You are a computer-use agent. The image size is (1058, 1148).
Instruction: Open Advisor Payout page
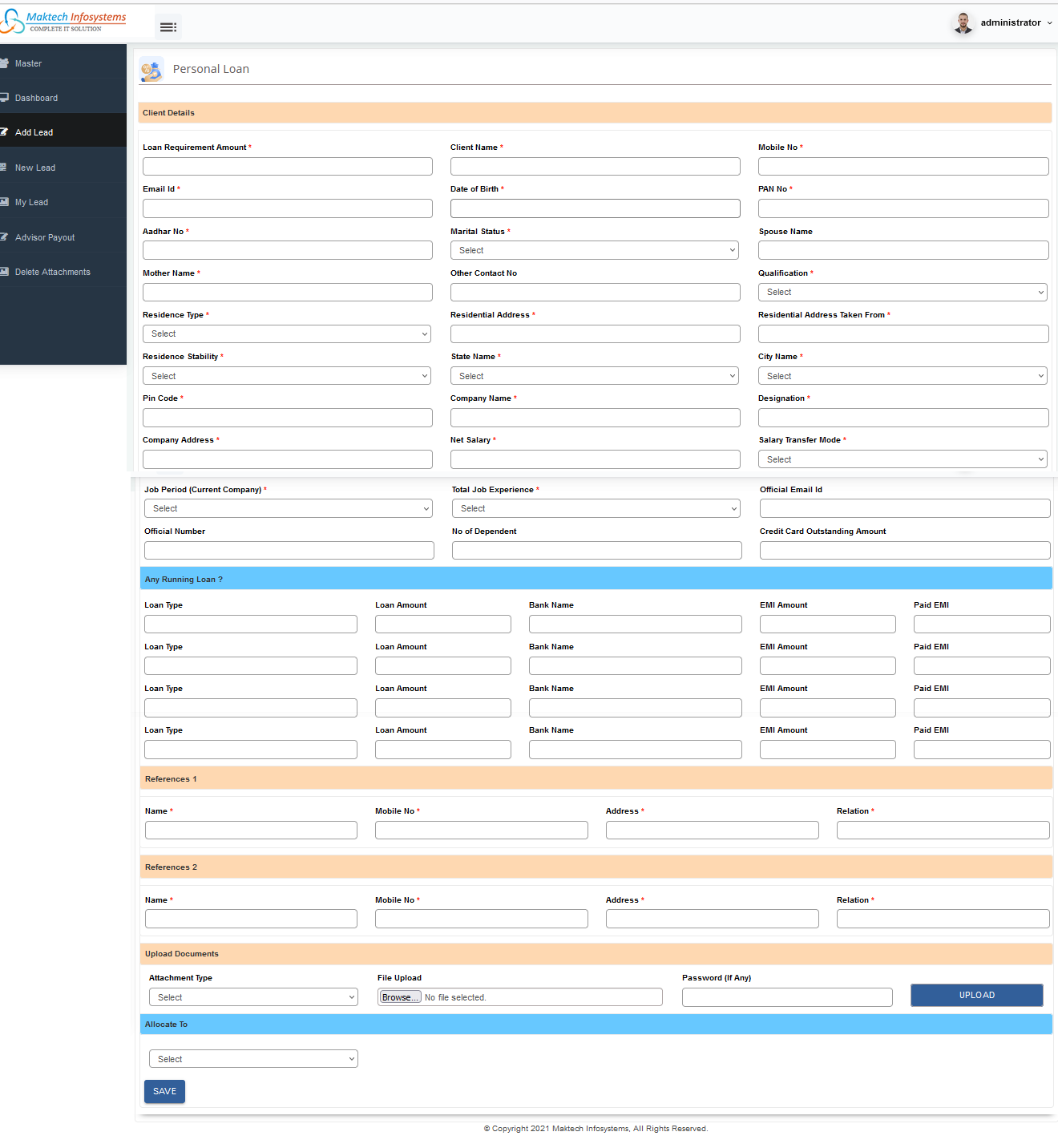tap(45, 237)
